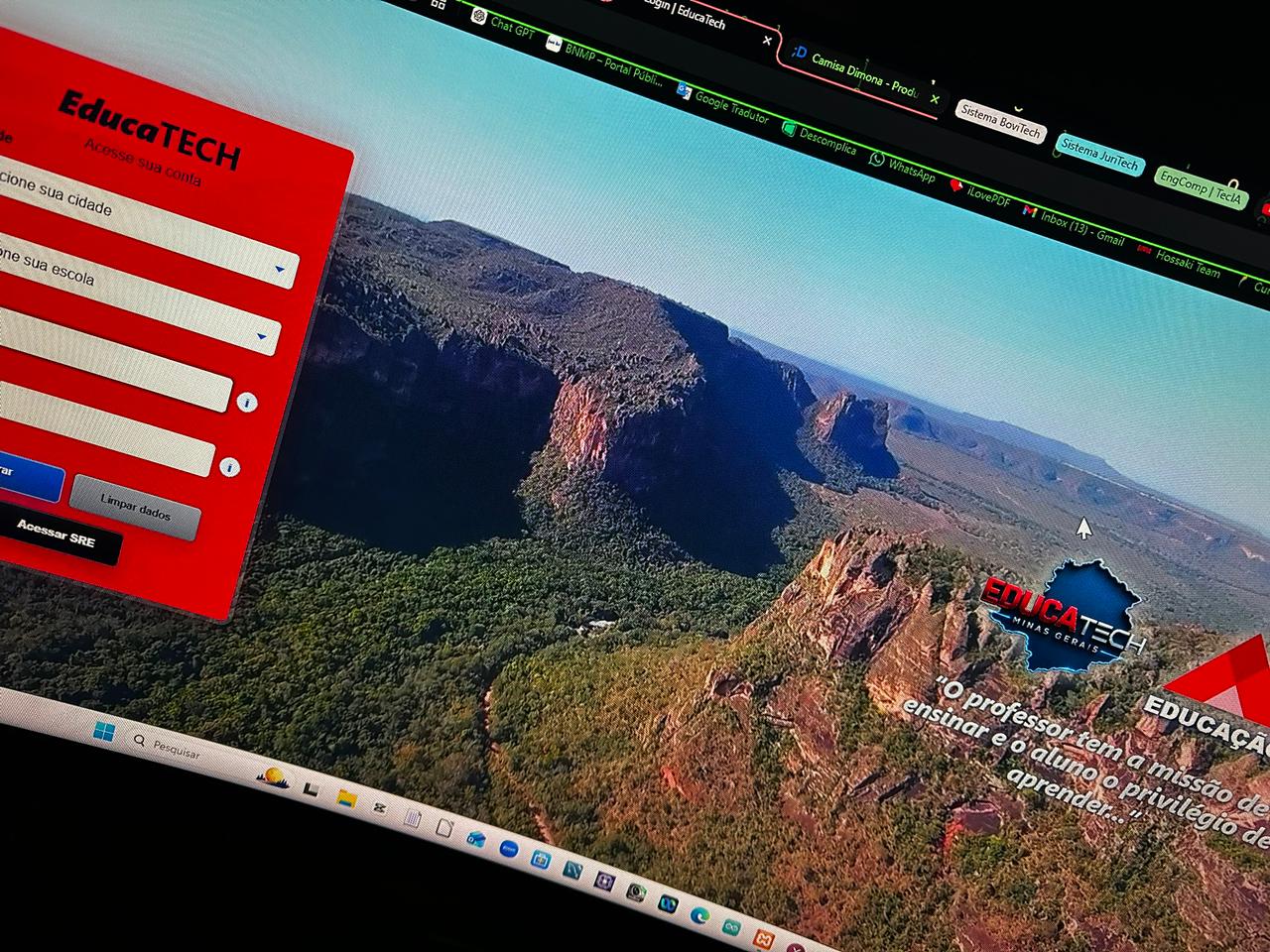Click the 'EducaTECH' form heading
Viewport: 1270px width, 952px height.
pos(149,130)
